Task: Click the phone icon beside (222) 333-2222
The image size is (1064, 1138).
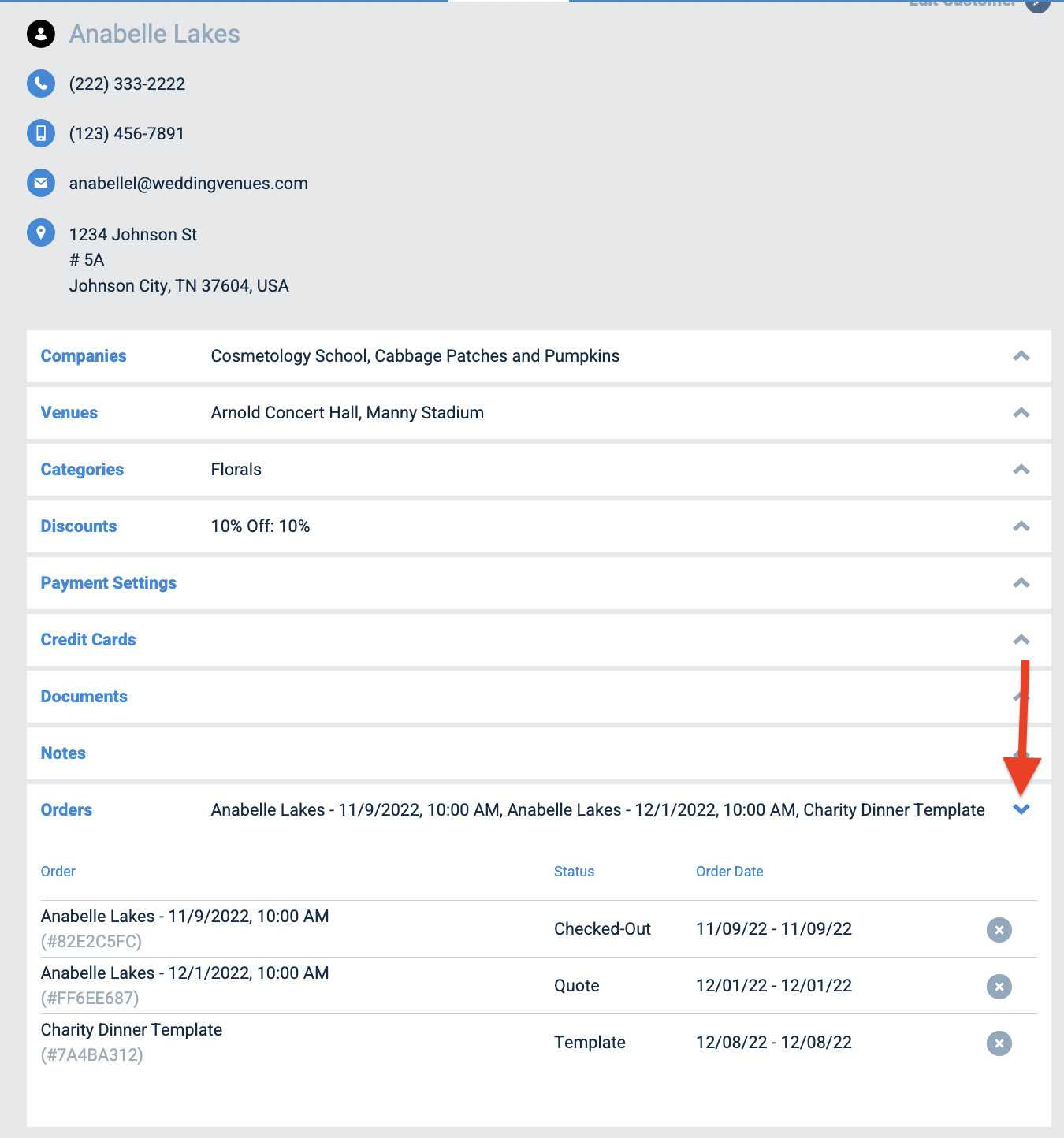Action: [41, 84]
